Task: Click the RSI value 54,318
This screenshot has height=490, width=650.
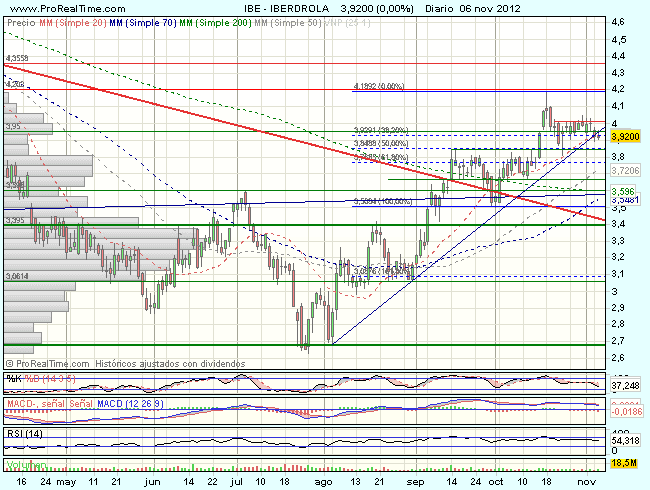Action: tap(626, 440)
